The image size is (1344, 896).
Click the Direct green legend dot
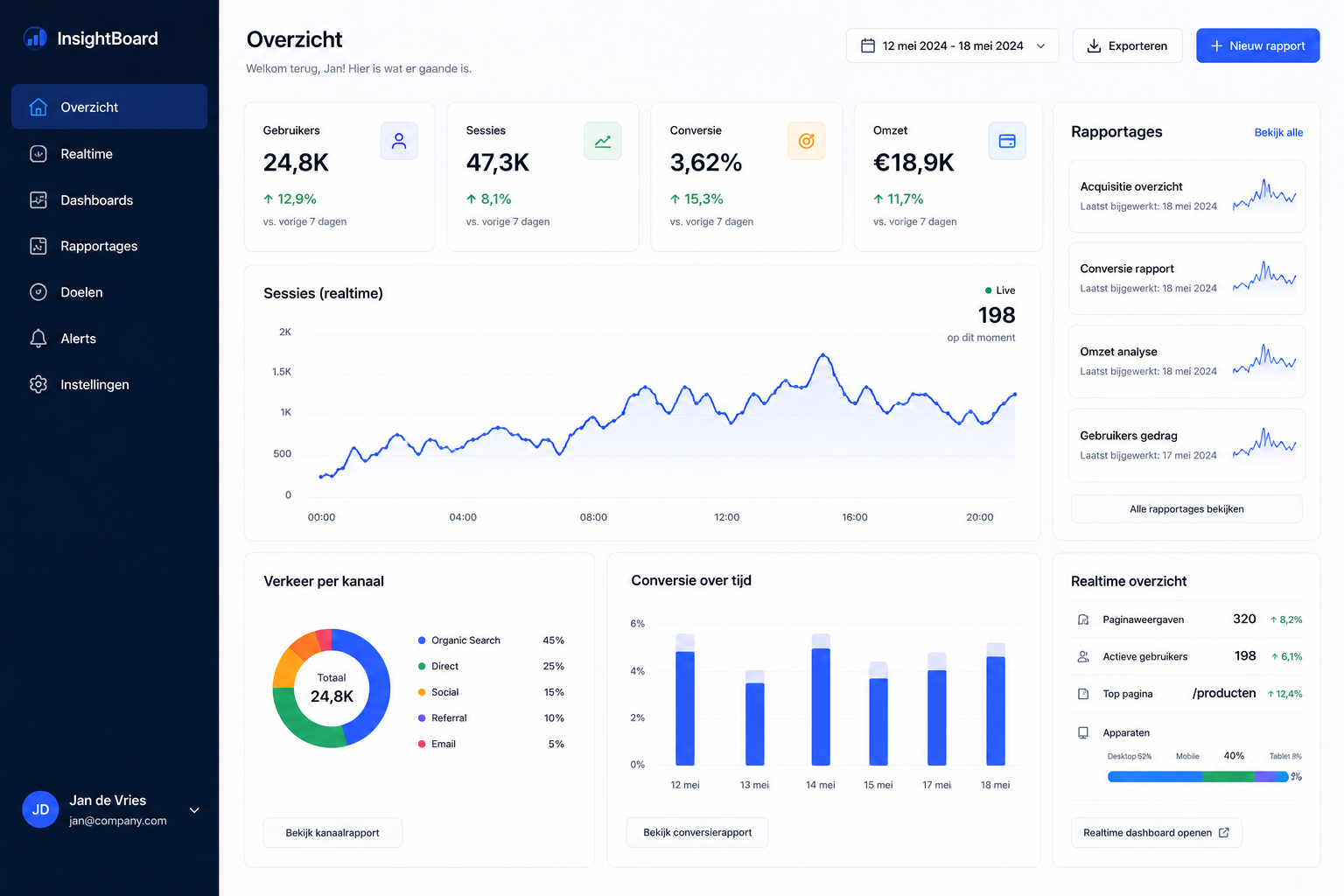422,666
